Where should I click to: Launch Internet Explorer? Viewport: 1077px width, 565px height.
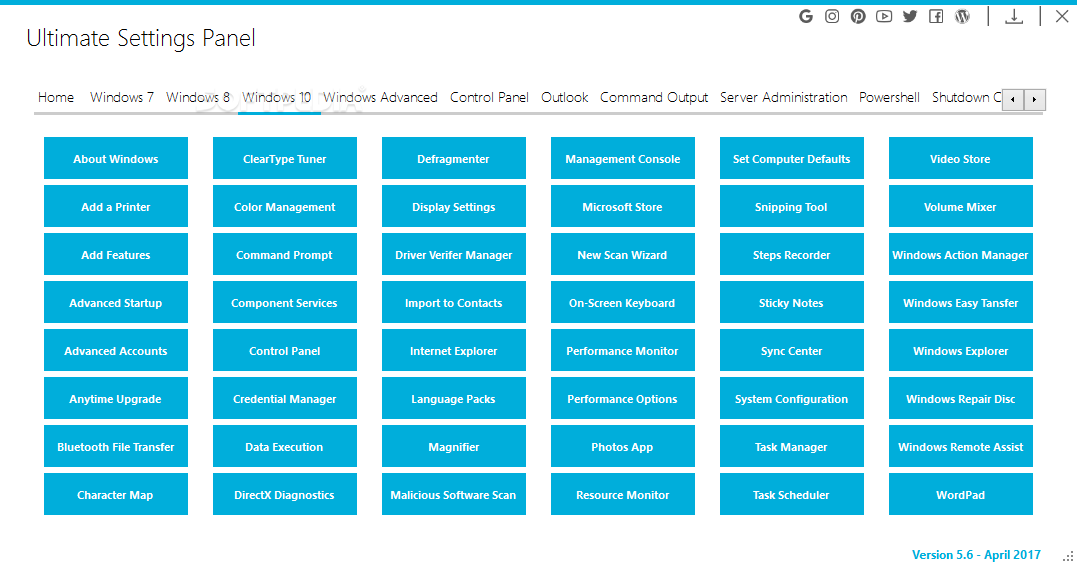(x=454, y=351)
